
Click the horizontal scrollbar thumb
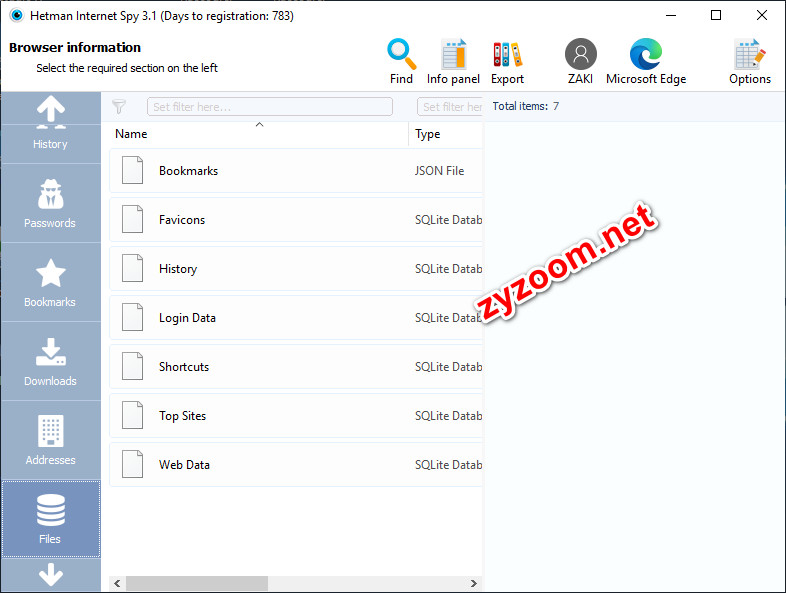197,583
